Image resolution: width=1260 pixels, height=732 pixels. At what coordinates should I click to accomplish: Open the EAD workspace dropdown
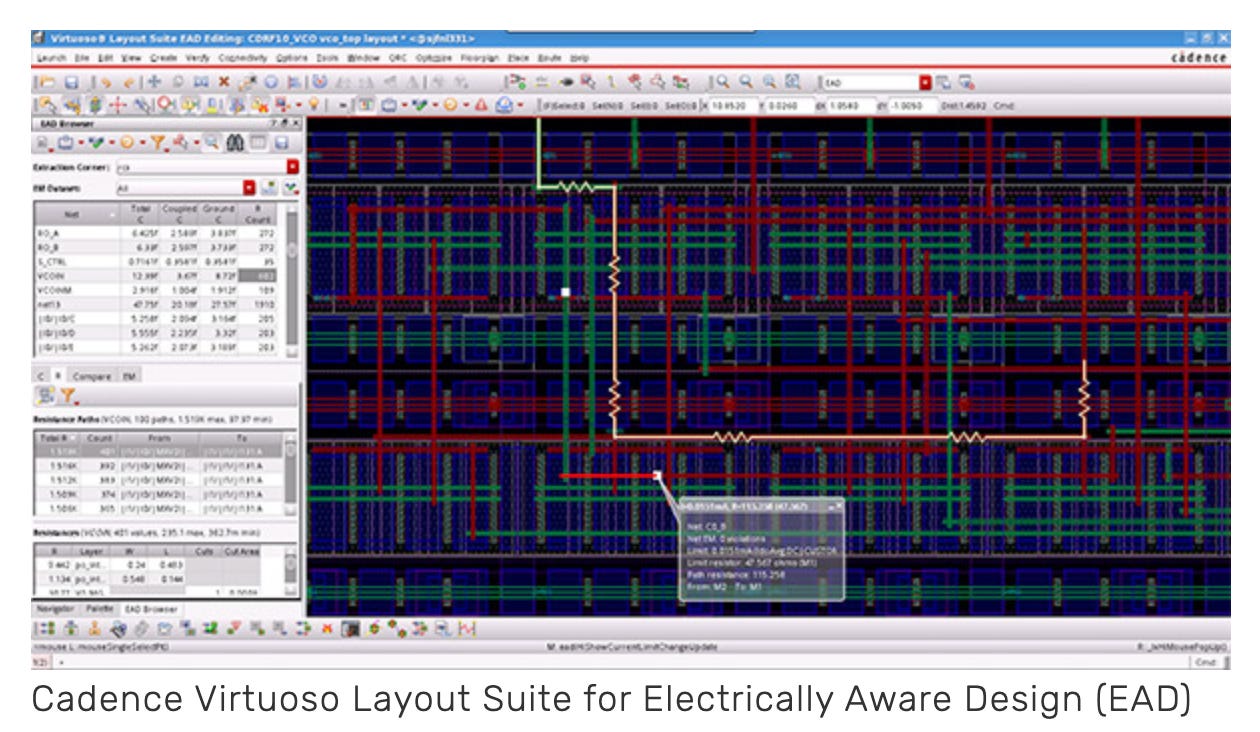coord(925,83)
